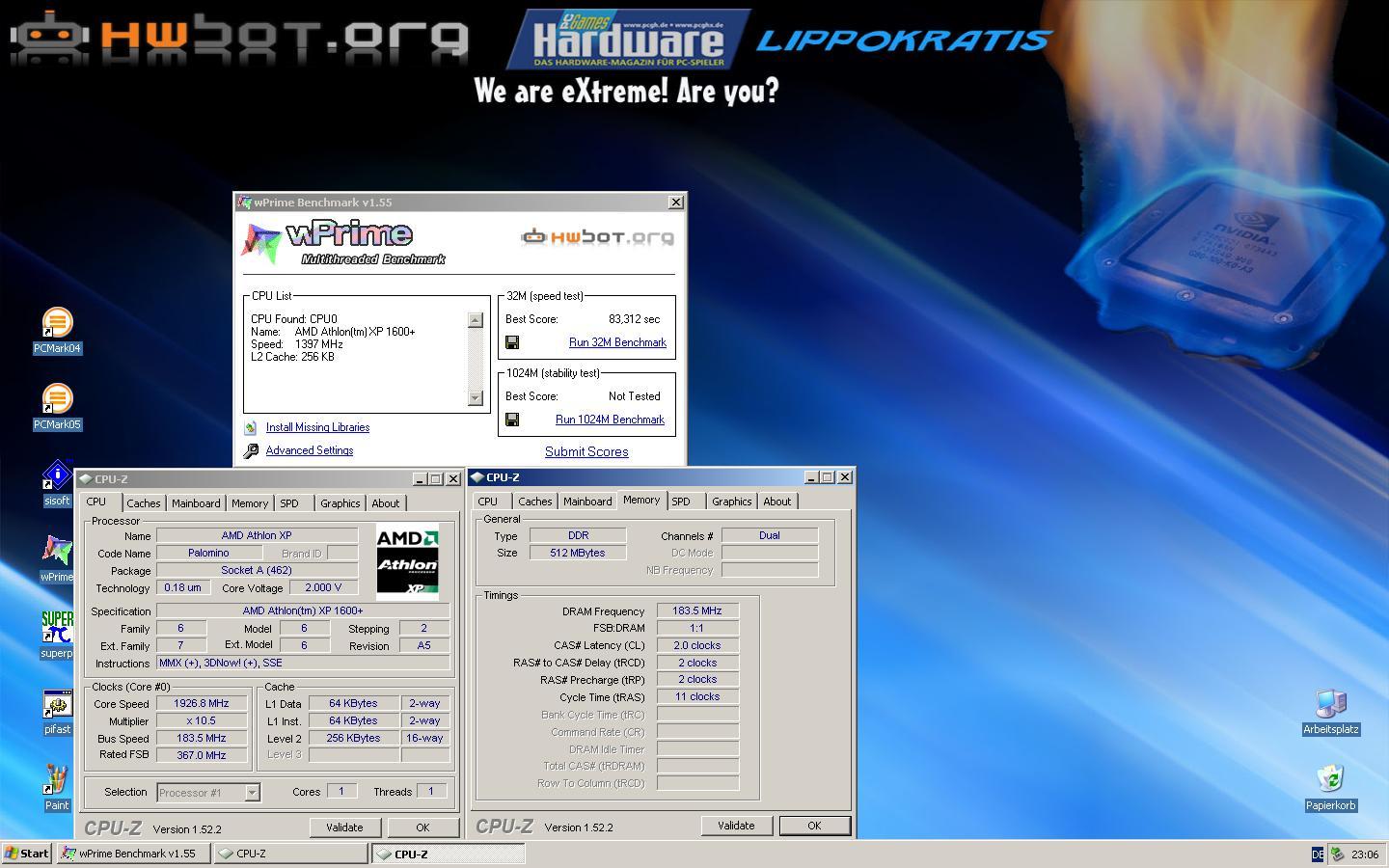Switch to Mainboard tab in left CPU-Z window
This screenshot has width=1389, height=868.
pos(196,503)
